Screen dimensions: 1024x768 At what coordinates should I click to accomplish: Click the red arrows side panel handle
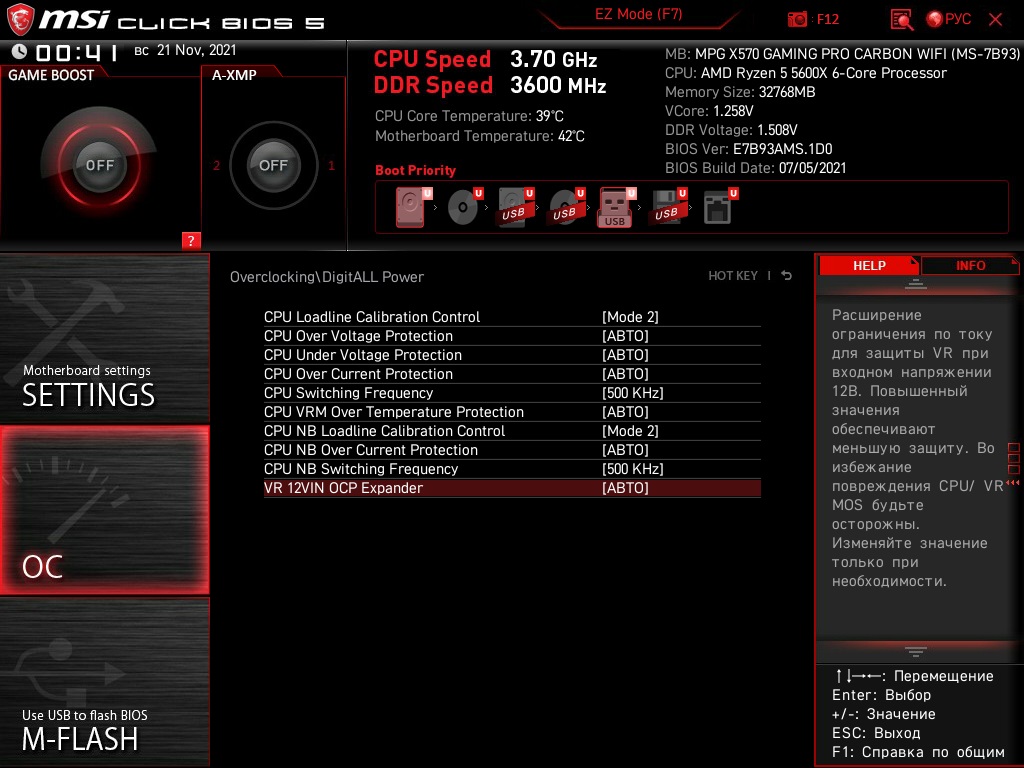[1013, 483]
